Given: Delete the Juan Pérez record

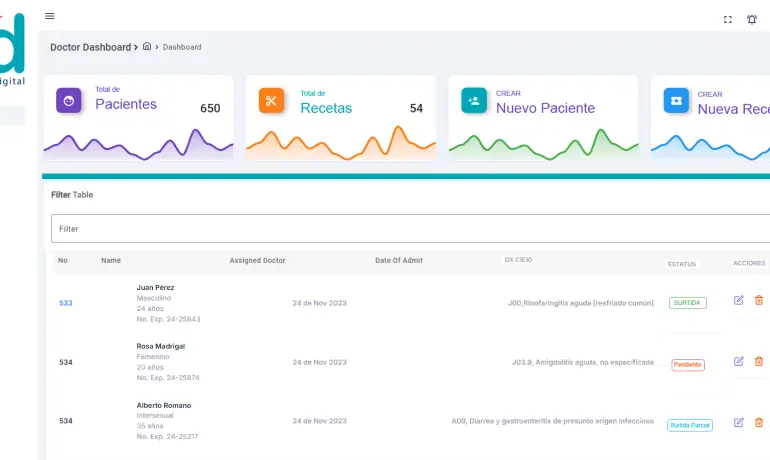Looking at the screenshot, I should (x=759, y=300).
